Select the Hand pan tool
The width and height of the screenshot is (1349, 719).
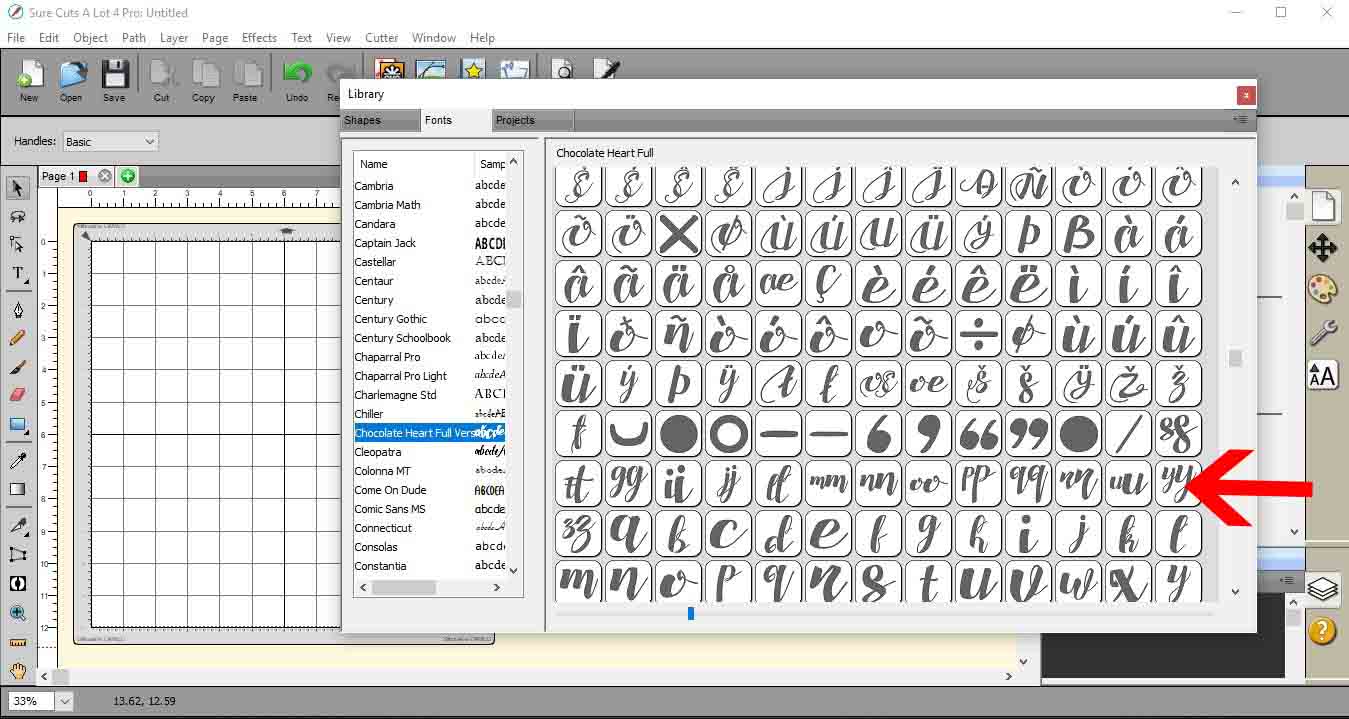(17, 670)
